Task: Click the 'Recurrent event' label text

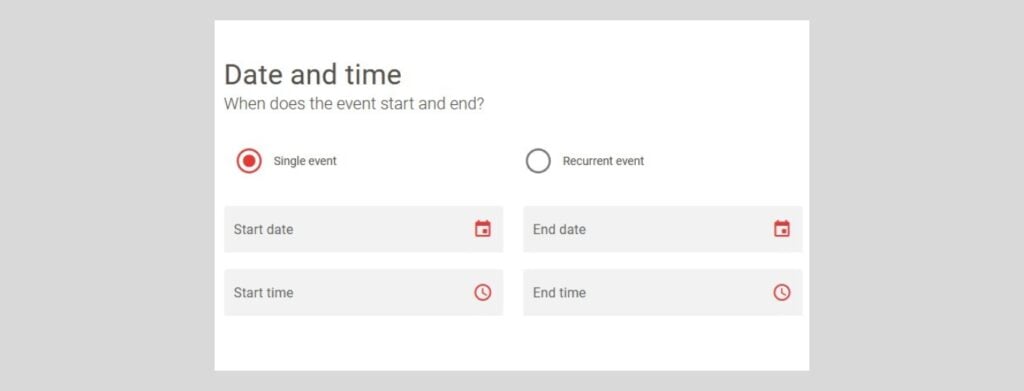Action: click(x=603, y=161)
